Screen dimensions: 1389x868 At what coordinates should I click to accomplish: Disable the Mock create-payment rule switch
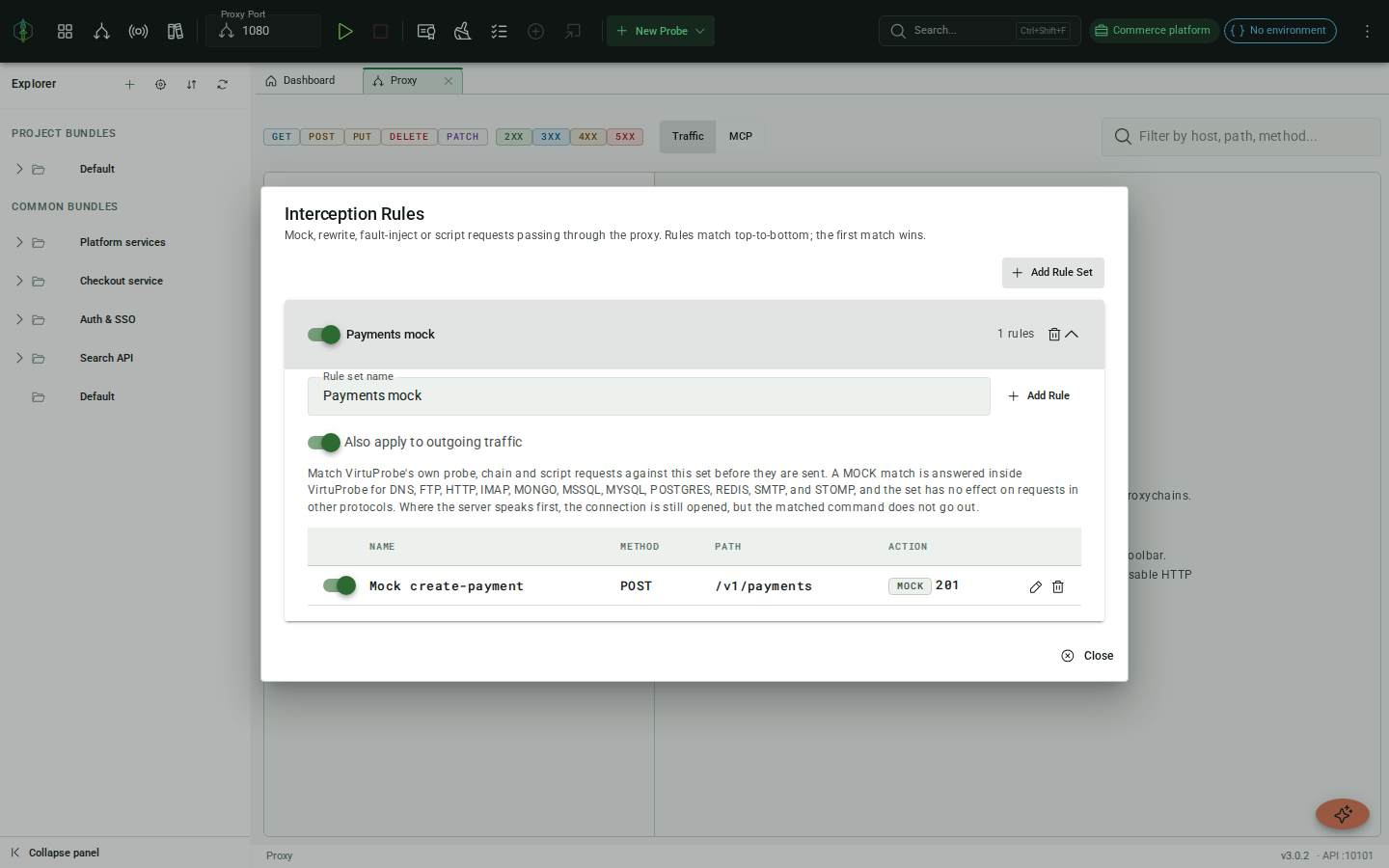click(340, 585)
